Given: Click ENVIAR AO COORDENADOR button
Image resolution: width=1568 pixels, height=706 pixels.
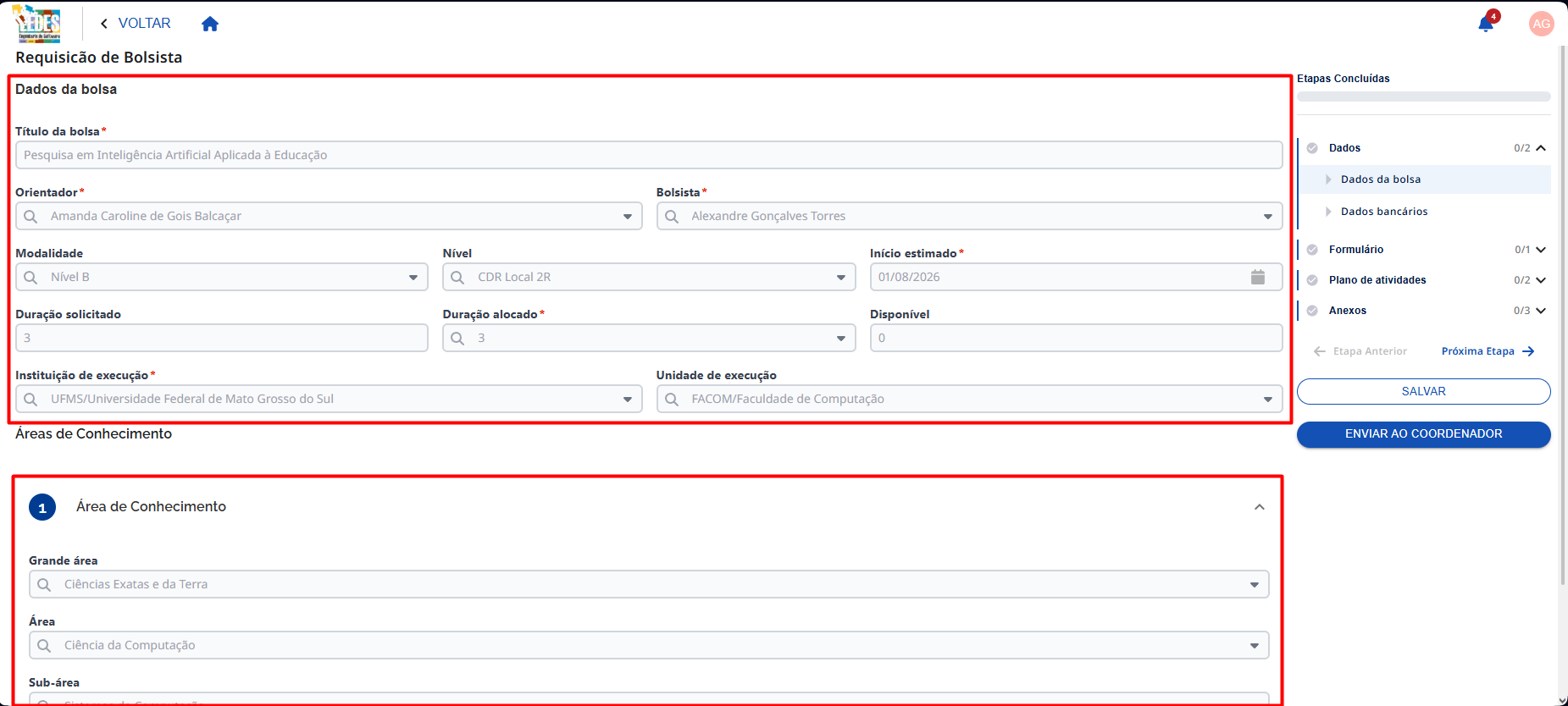Looking at the screenshot, I should click(1424, 434).
